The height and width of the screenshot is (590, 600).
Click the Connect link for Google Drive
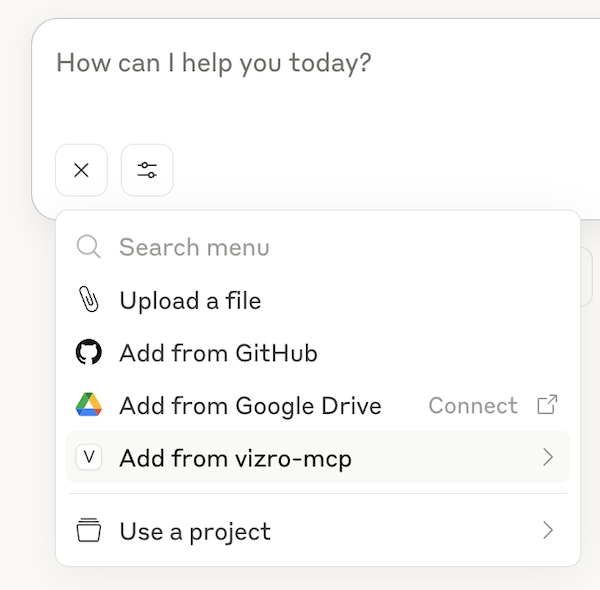tap(473, 405)
